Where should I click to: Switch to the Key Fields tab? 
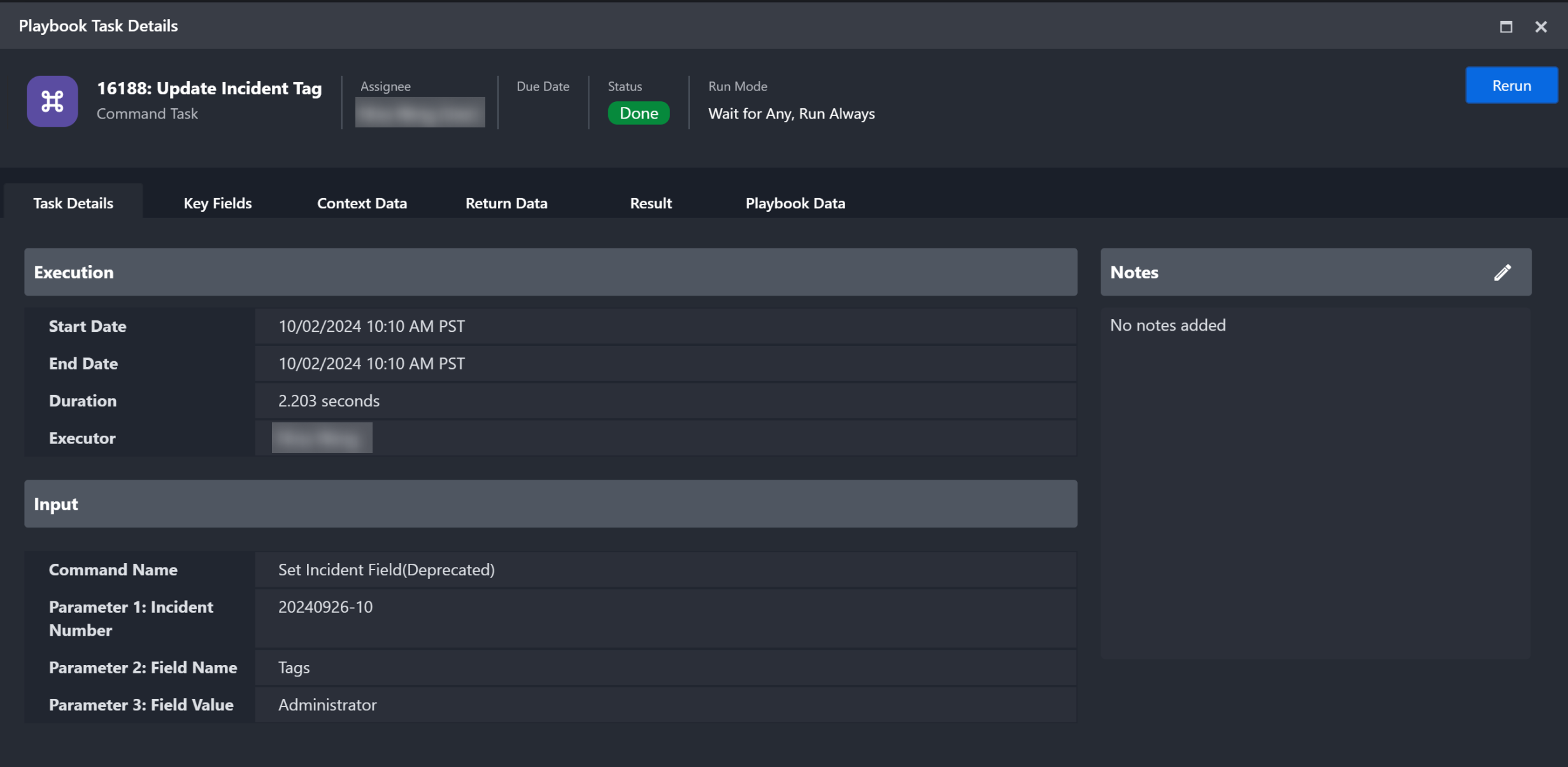[217, 203]
